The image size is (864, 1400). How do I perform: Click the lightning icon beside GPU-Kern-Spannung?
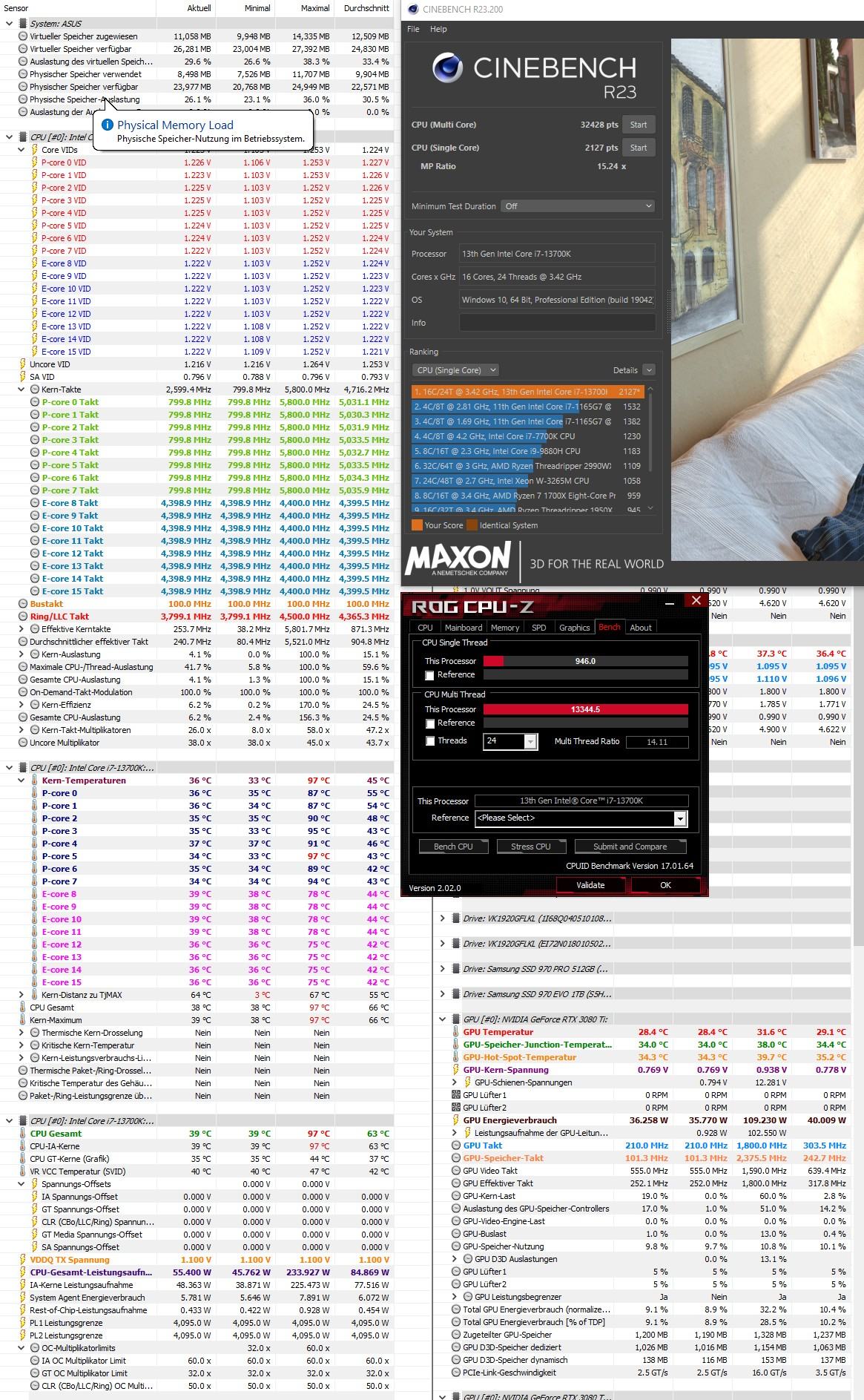[455, 1070]
